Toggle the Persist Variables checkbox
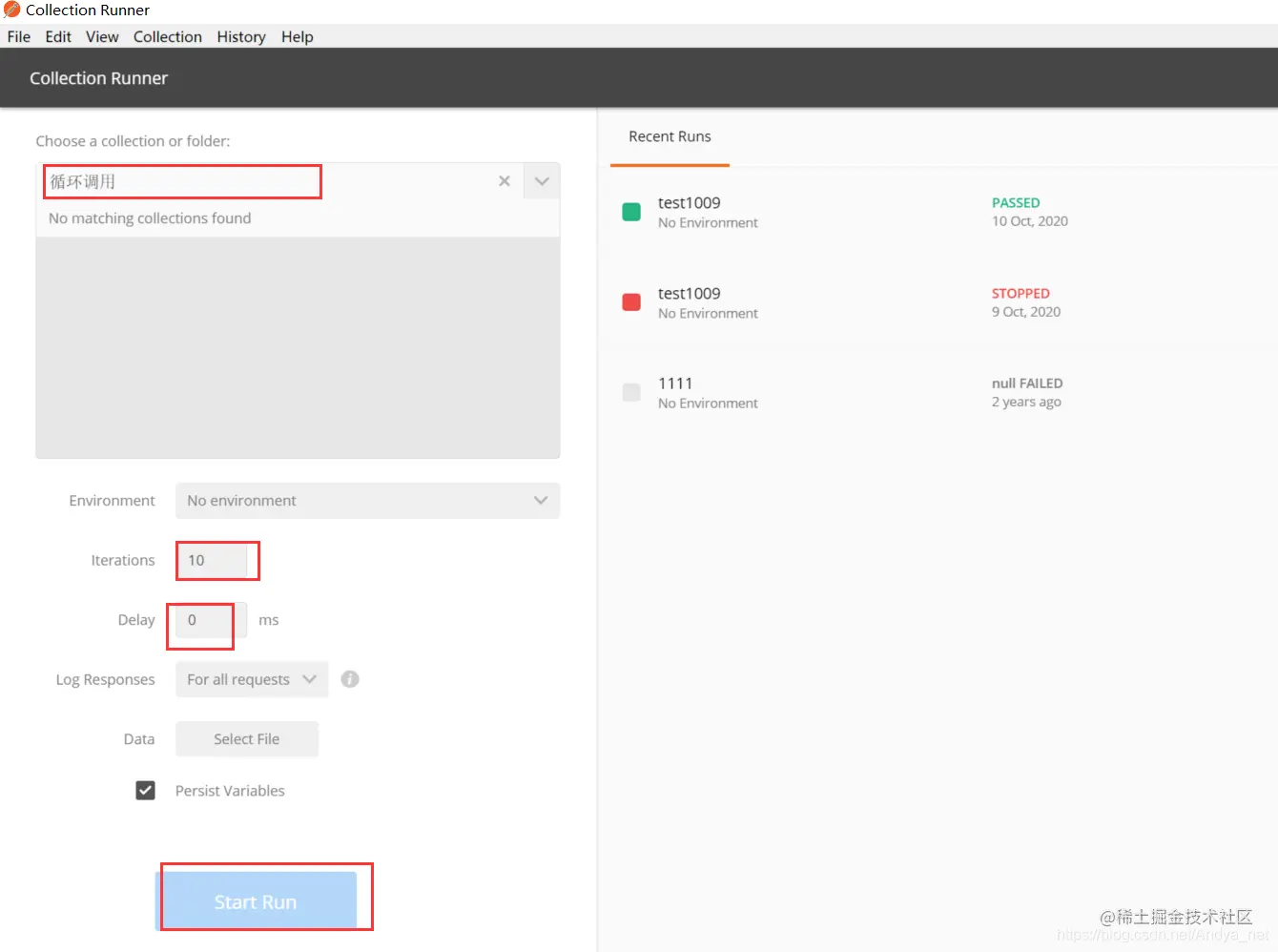Image resolution: width=1278 pixels, height=952 pixels. point(145,791)
